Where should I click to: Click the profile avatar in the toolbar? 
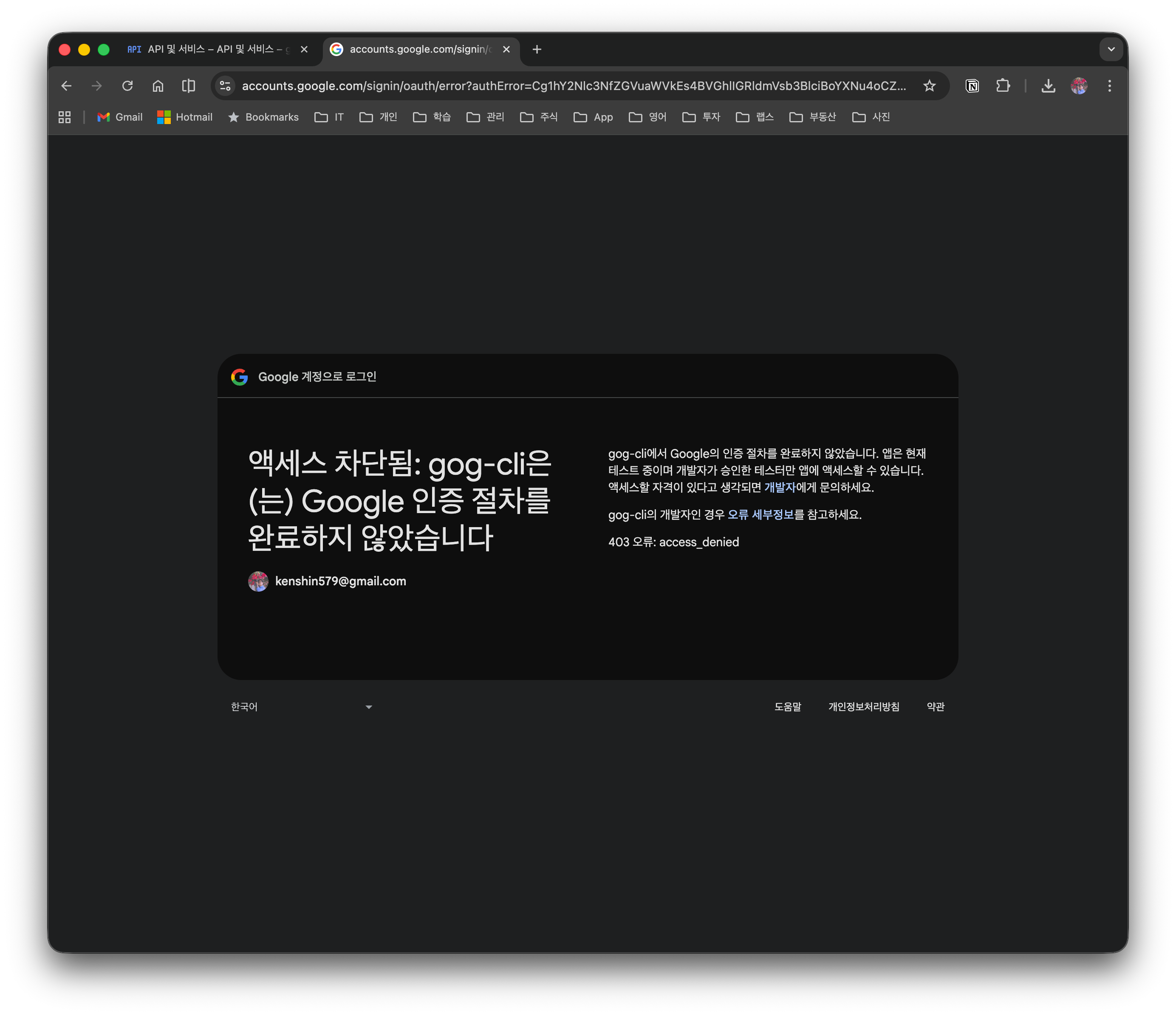(x=1079, y=86)
